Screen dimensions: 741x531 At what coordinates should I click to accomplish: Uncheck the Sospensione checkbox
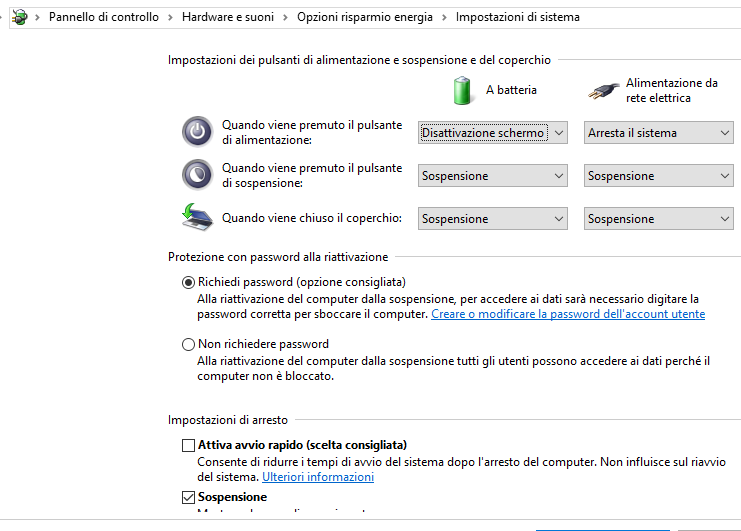pos(188,497)
